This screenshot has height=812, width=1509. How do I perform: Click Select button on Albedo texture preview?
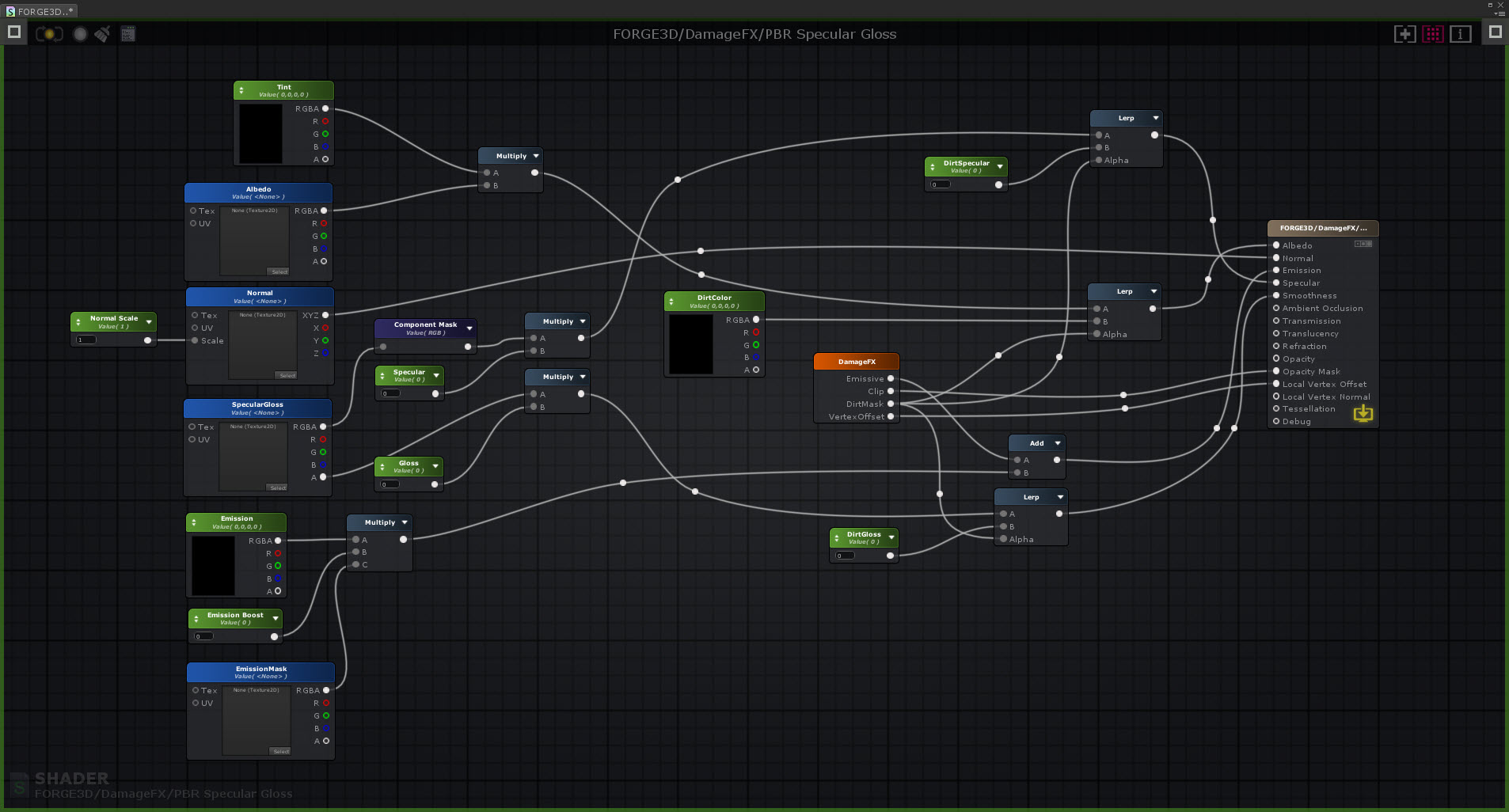(x=279, y=271)
